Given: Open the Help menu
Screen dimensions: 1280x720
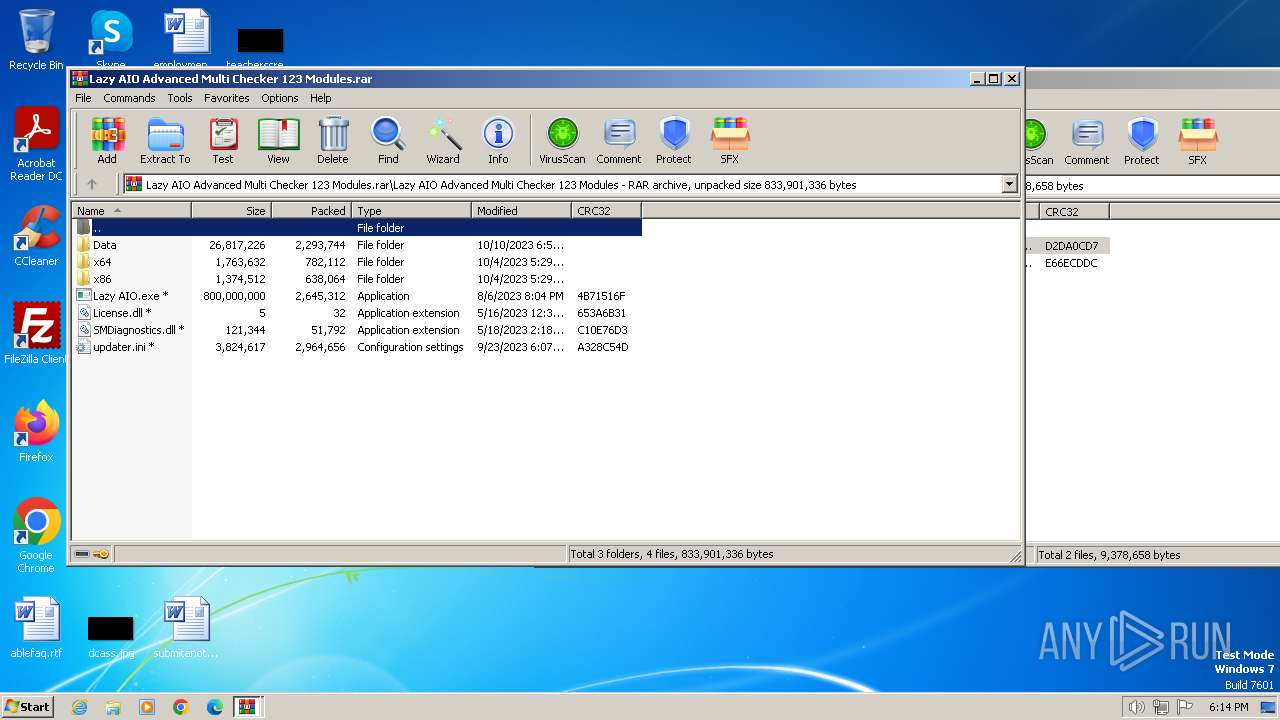Looking at the screenshot, I should (x=320, y=98).
